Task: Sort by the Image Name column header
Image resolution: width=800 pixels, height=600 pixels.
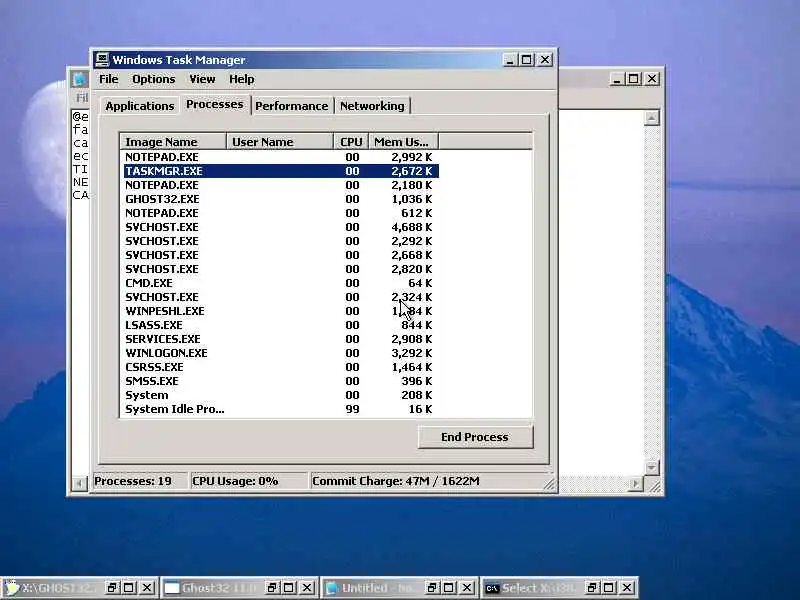Action: pyautogui.click(x=173, y=142)
